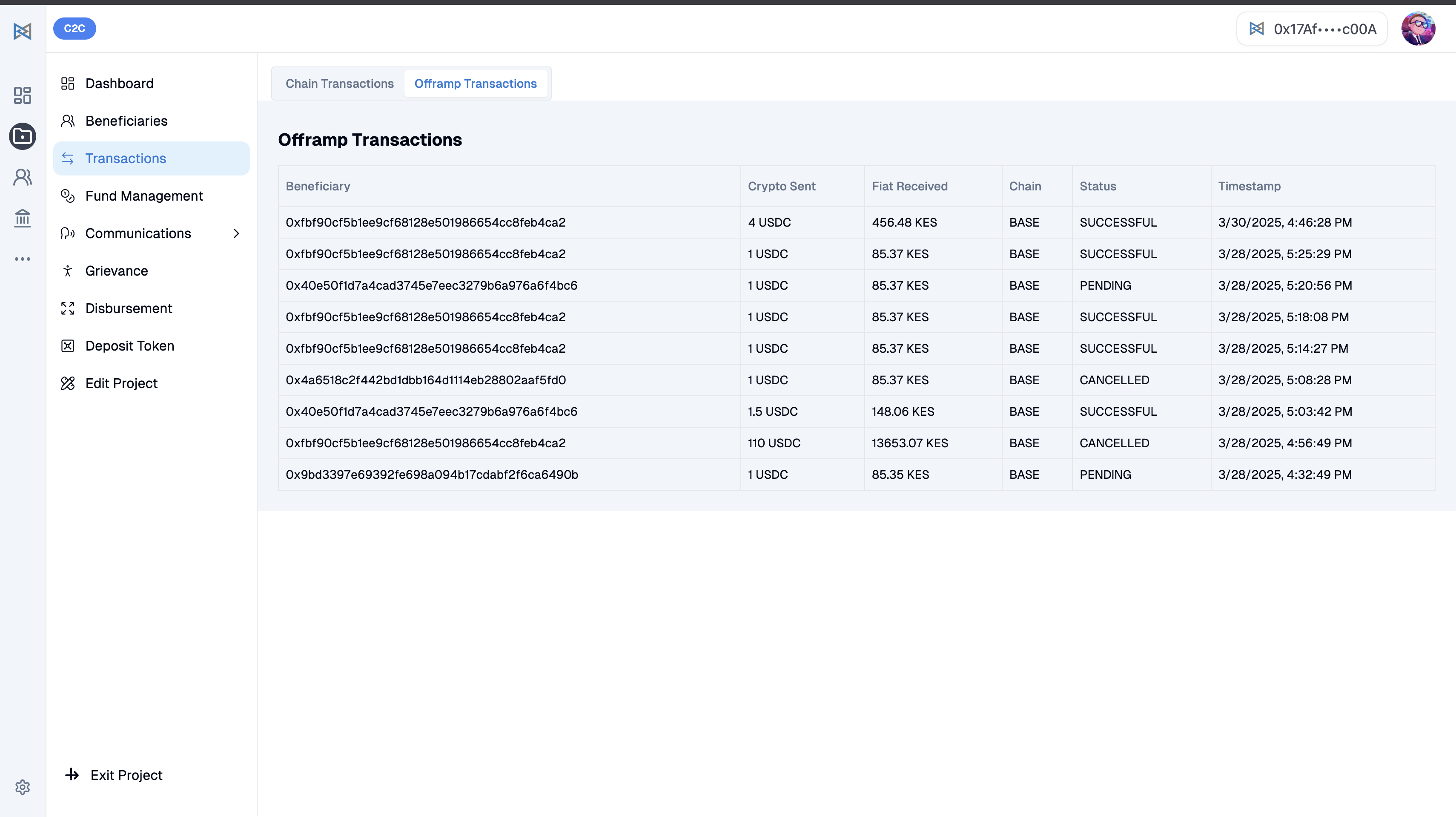Expand the Communications submenu chevron

[236, 233]
